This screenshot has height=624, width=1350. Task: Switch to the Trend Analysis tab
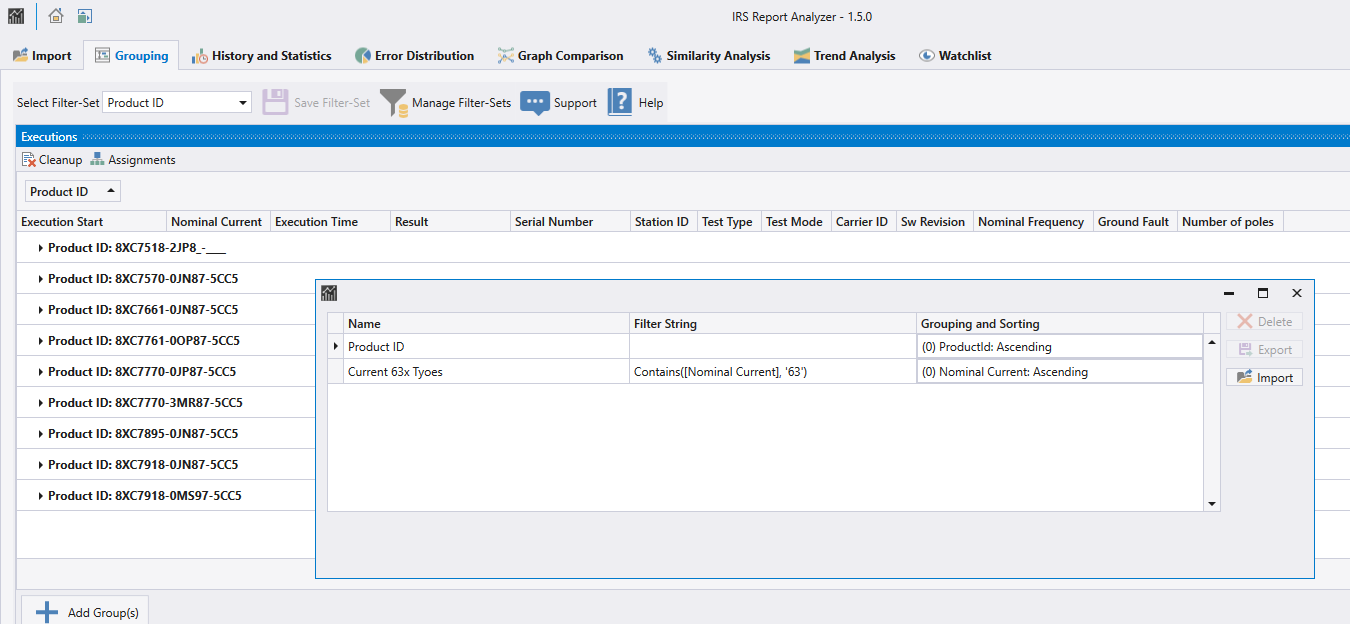pos(844,56)
